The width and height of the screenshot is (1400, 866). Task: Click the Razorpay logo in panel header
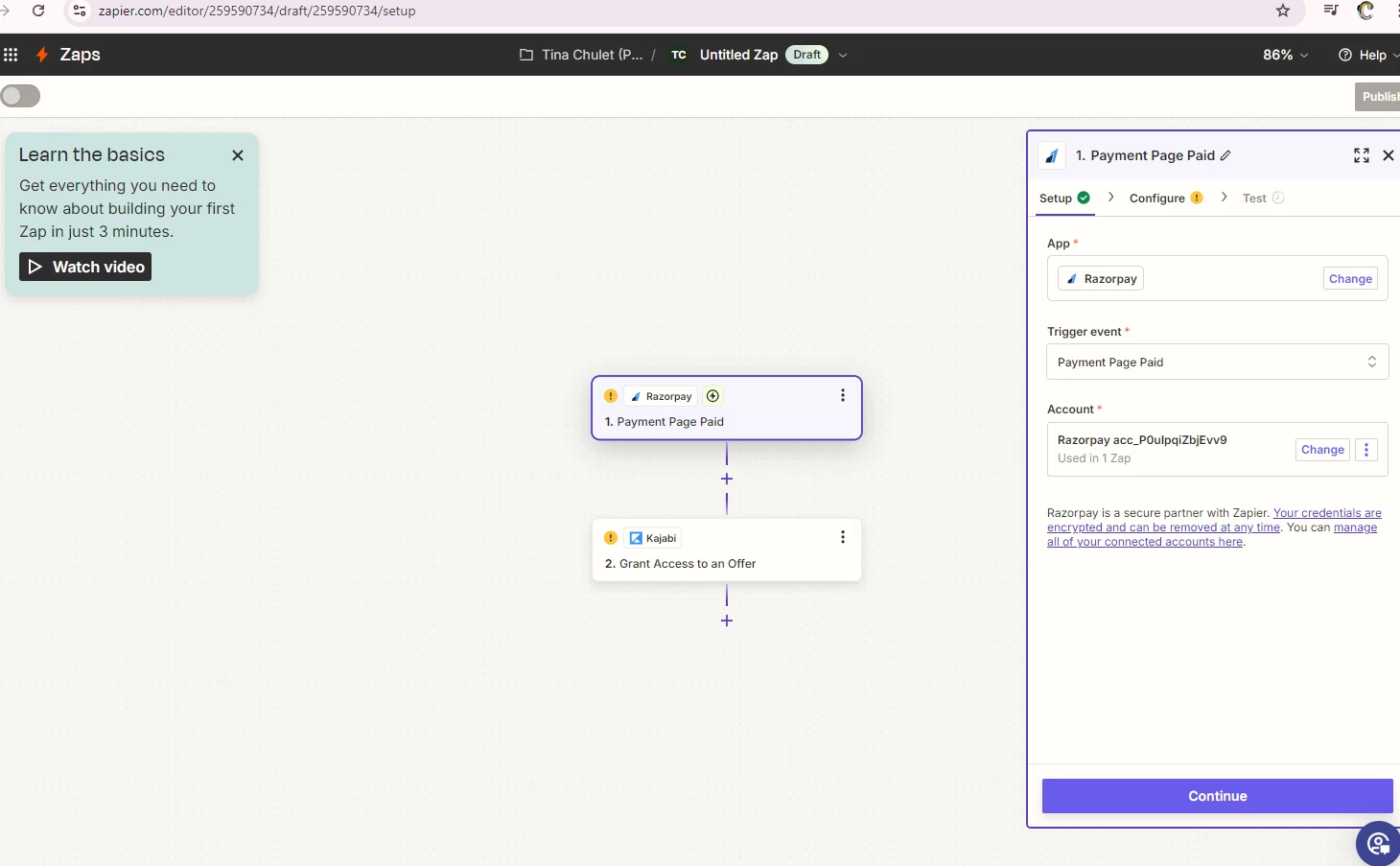pyautogui.click(x=1052, y=155)
